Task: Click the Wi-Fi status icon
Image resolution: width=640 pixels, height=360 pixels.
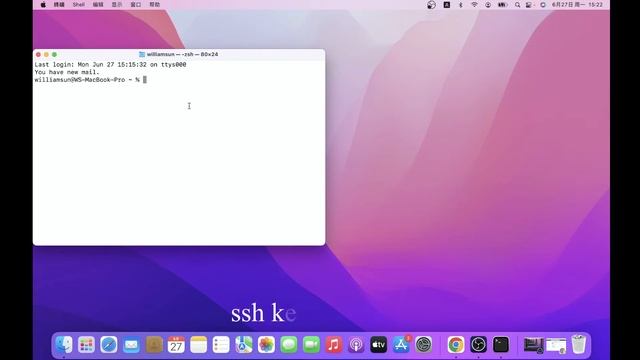Action: pos(474,4)
